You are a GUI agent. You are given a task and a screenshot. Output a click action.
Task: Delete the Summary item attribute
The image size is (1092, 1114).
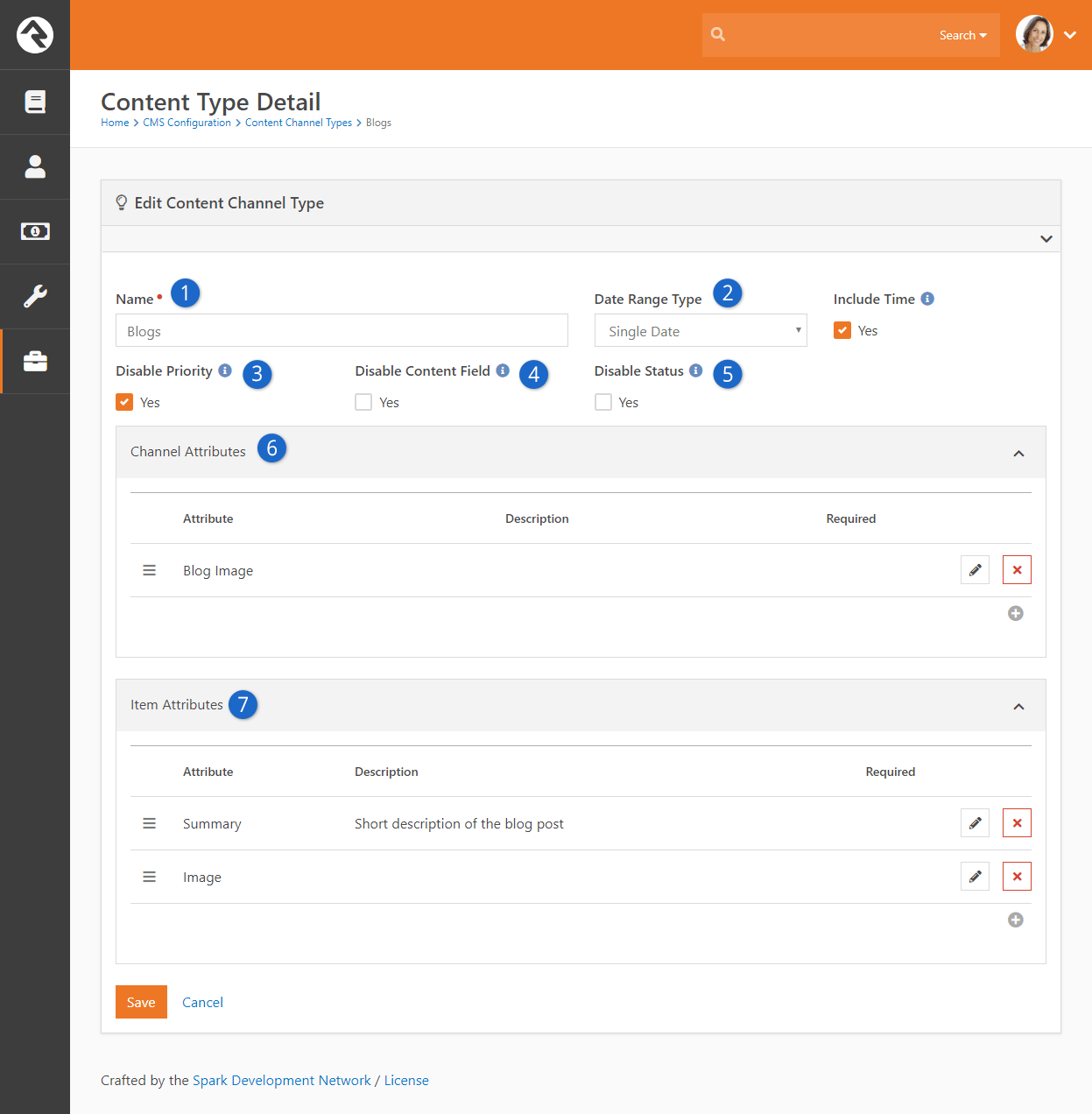click(x=1017, y=822)
